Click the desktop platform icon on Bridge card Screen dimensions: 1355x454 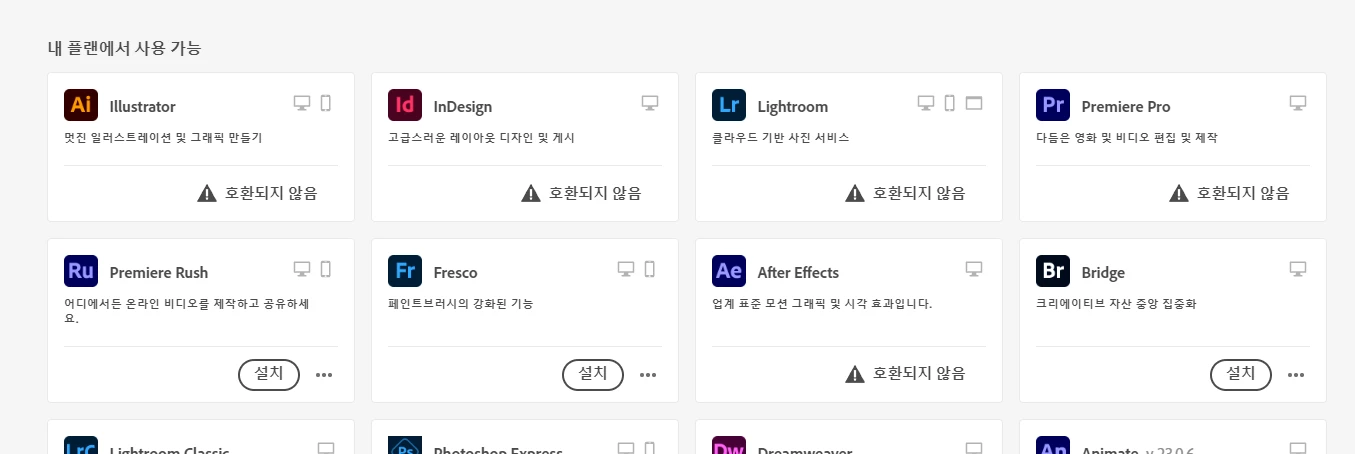point(1298,269)
